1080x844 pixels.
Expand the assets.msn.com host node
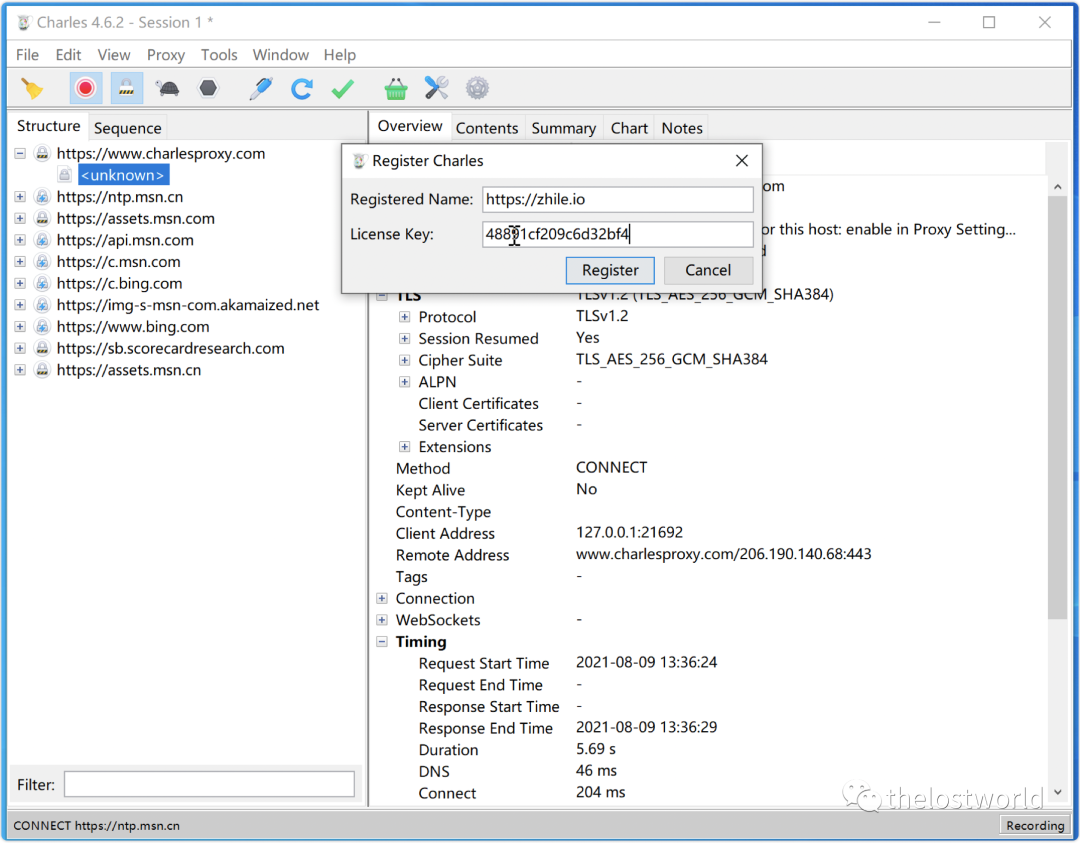click(20, 218)
